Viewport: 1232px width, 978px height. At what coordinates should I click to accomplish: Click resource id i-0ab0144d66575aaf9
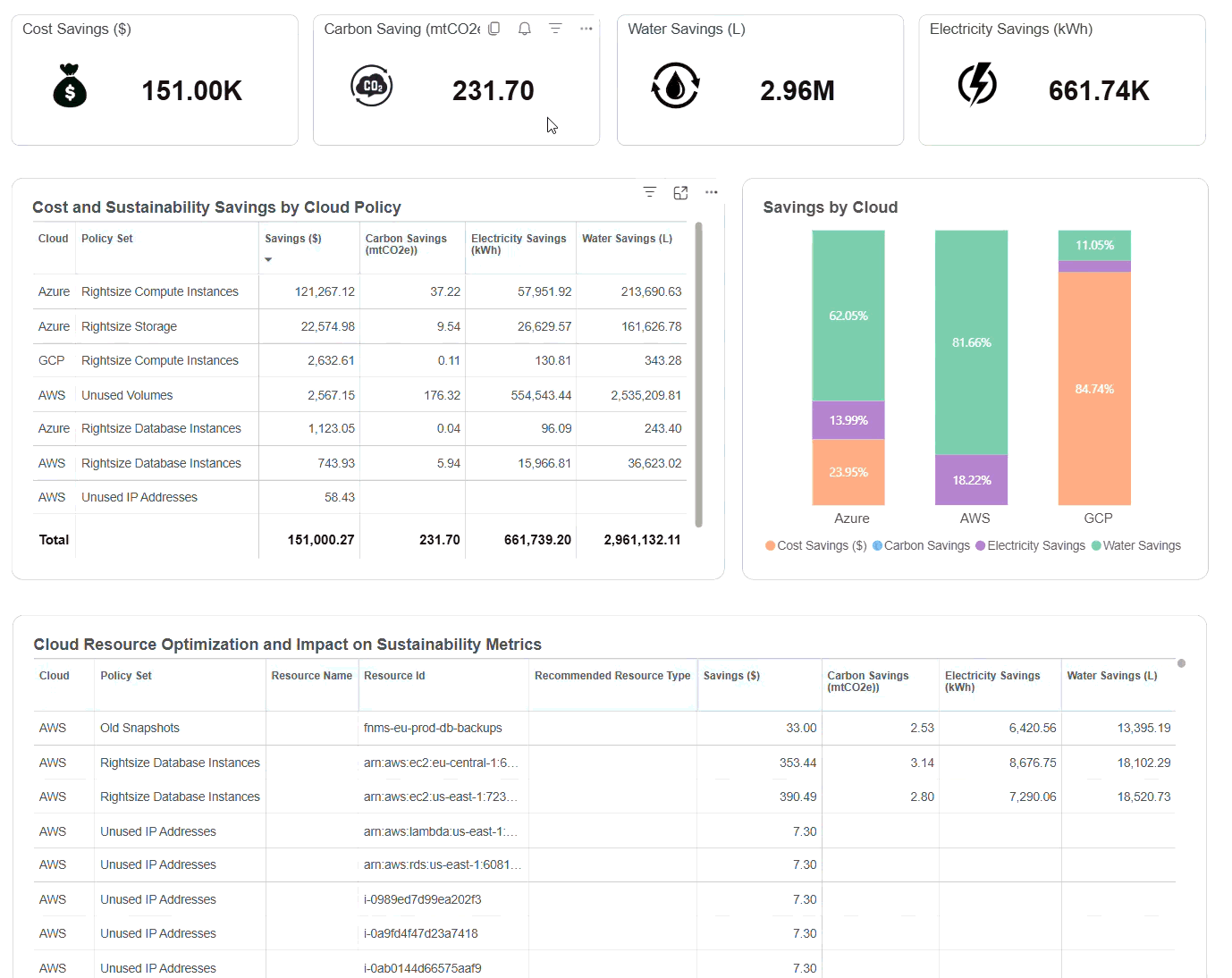pos(422,968)
